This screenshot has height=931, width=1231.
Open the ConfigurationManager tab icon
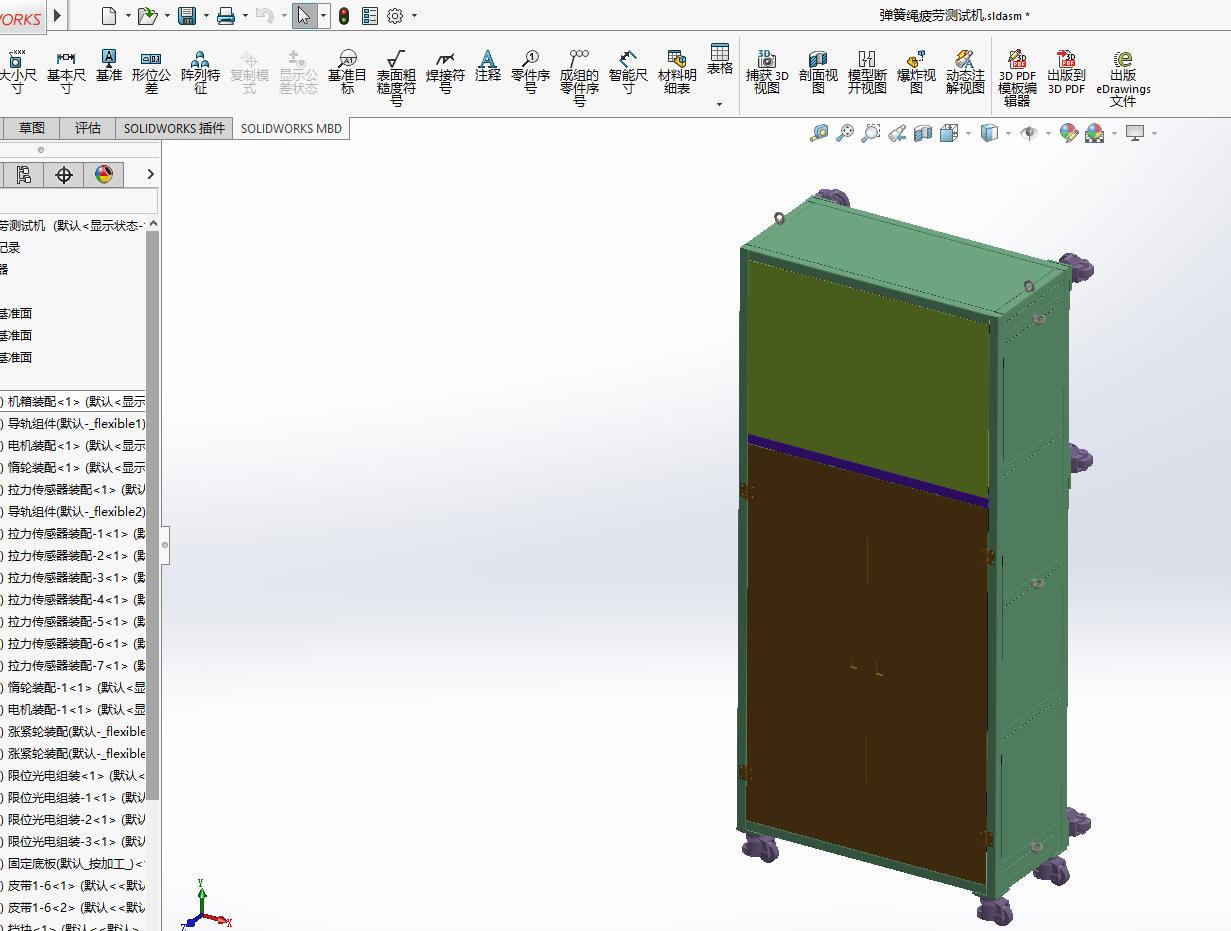click(x=24, y=175)
